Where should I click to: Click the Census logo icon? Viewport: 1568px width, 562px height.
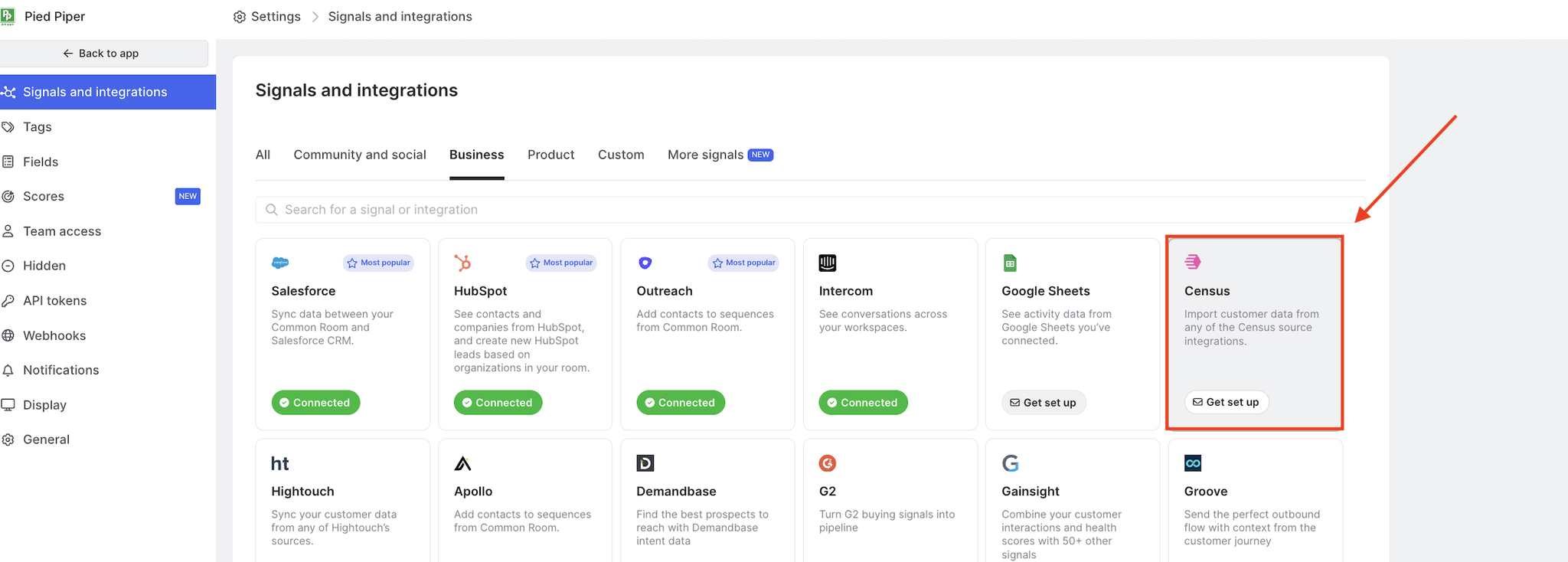[1193, 262]
